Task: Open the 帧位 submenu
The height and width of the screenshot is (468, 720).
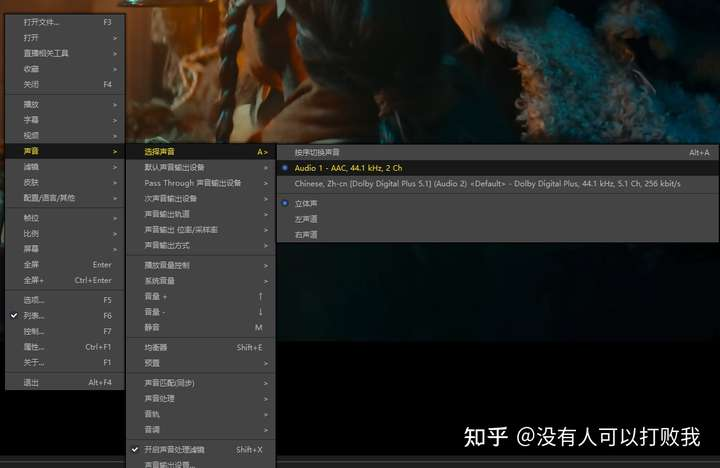Action: [x=65, y=218]
